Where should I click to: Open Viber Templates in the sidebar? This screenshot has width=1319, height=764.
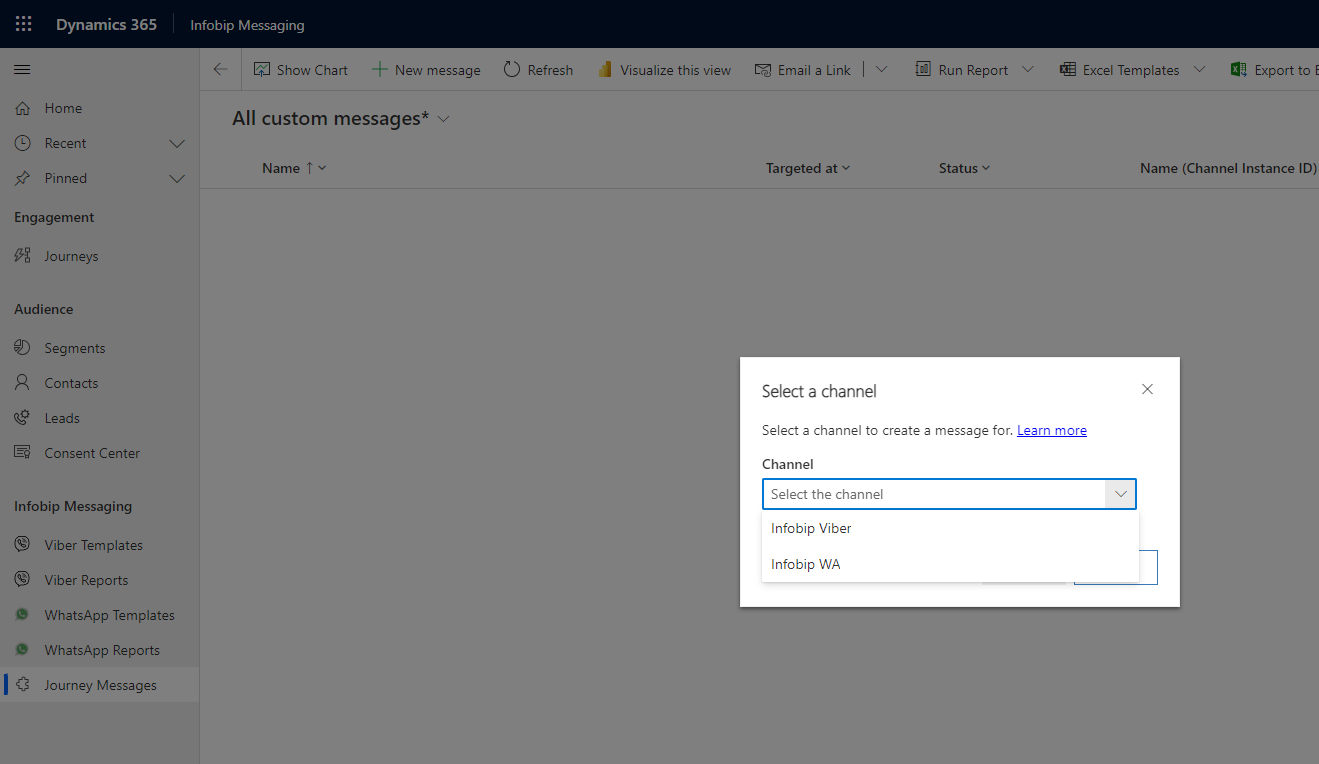[x=93, y=544]
